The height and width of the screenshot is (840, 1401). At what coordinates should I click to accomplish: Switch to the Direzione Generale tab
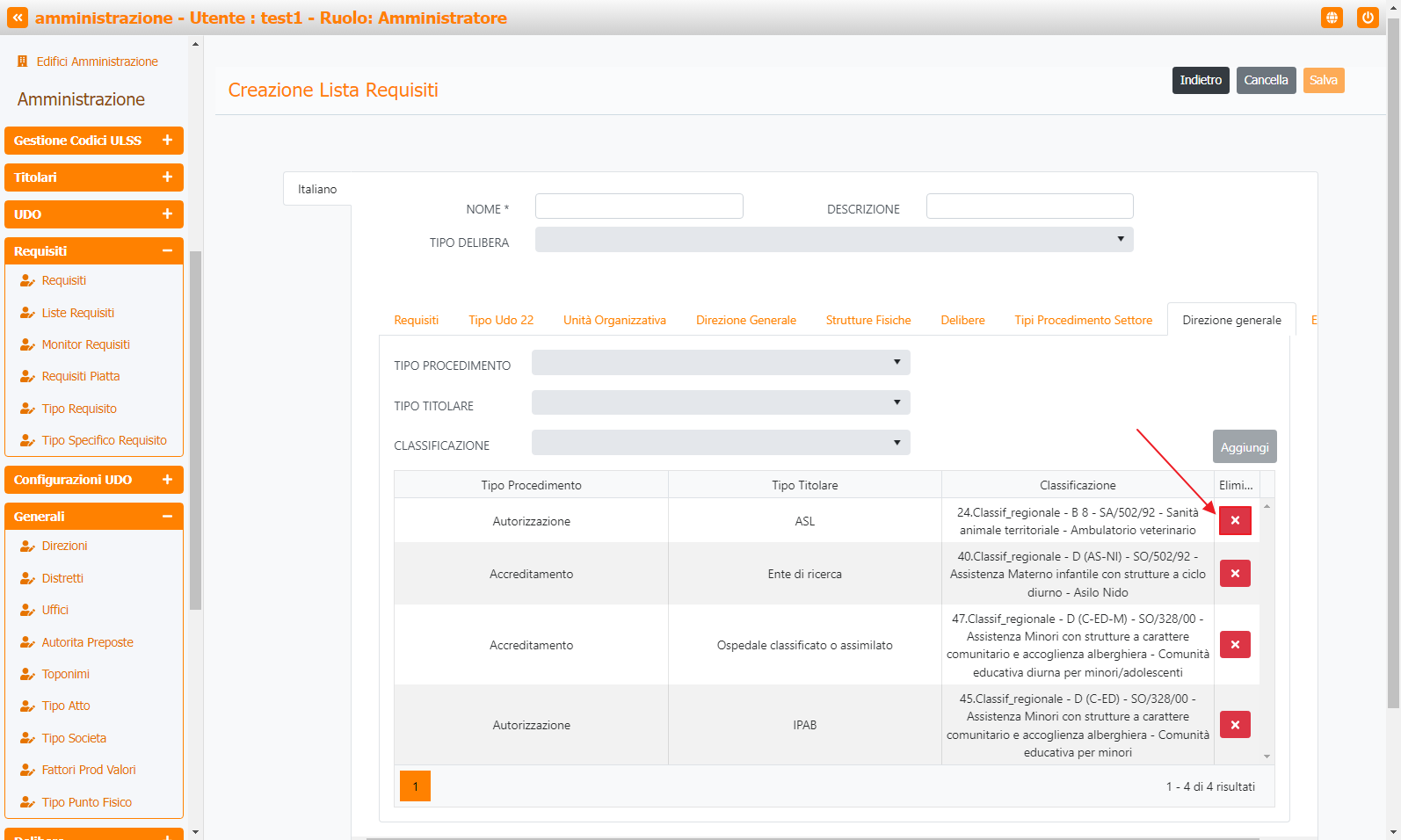pyautogui.click(x=746, y=320)
